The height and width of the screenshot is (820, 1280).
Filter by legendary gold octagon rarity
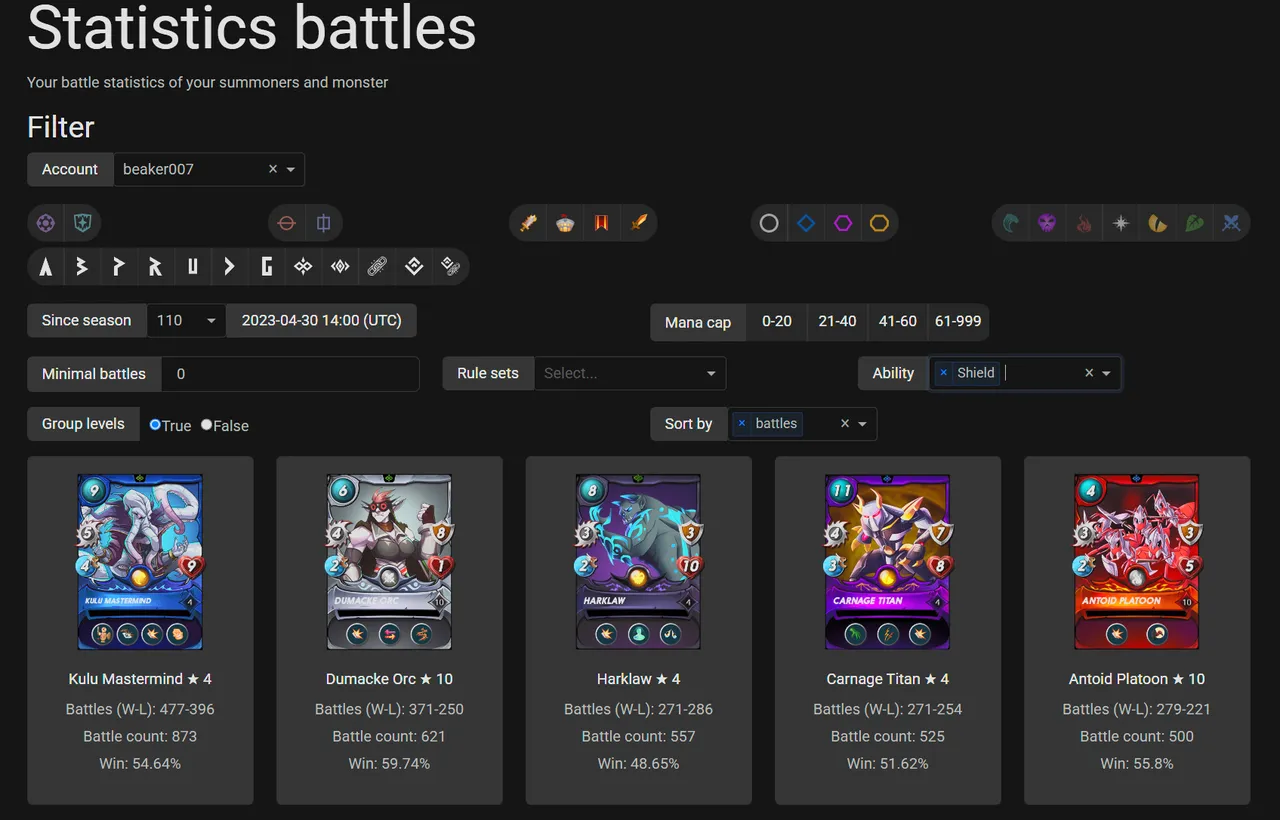[879, 223]
